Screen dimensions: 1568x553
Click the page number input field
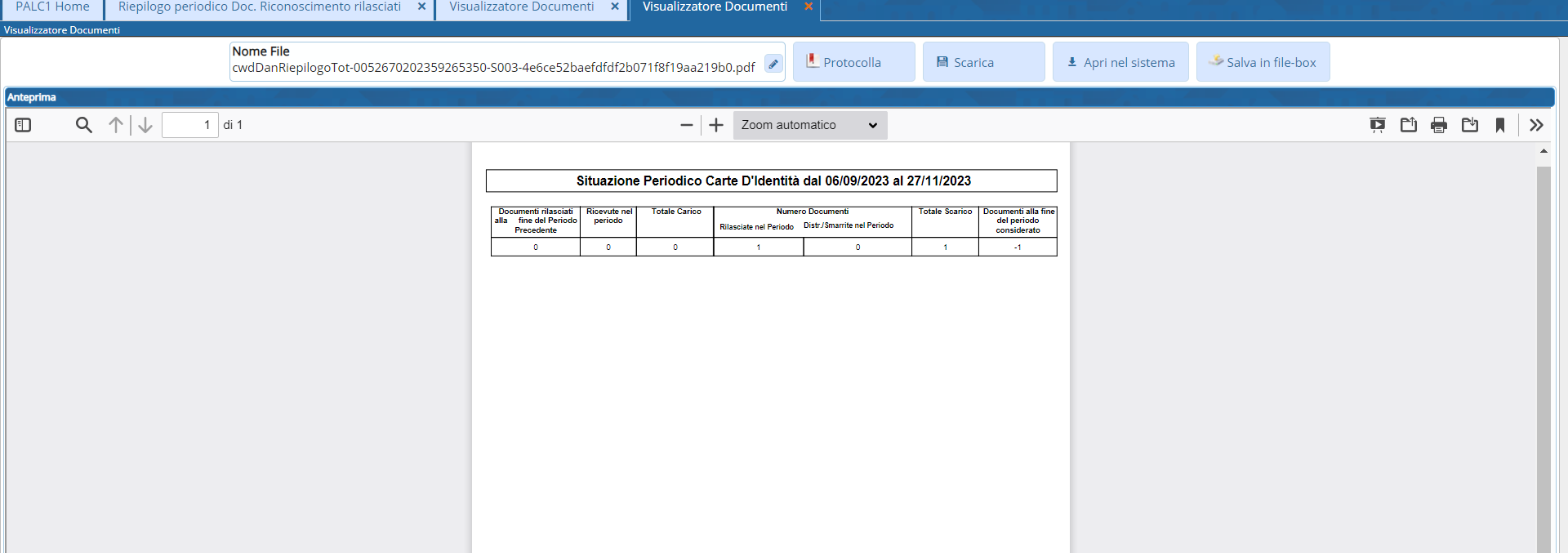pos(189,125)
